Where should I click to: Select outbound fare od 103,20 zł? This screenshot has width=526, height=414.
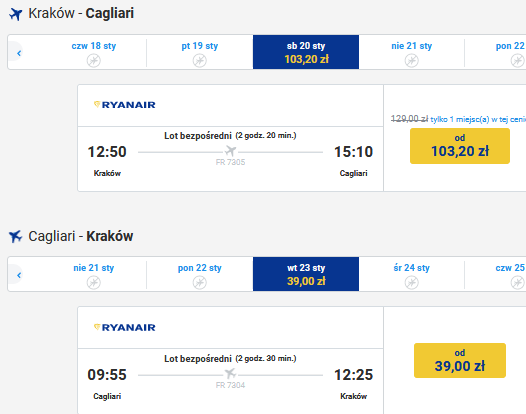tap(460, 146)
